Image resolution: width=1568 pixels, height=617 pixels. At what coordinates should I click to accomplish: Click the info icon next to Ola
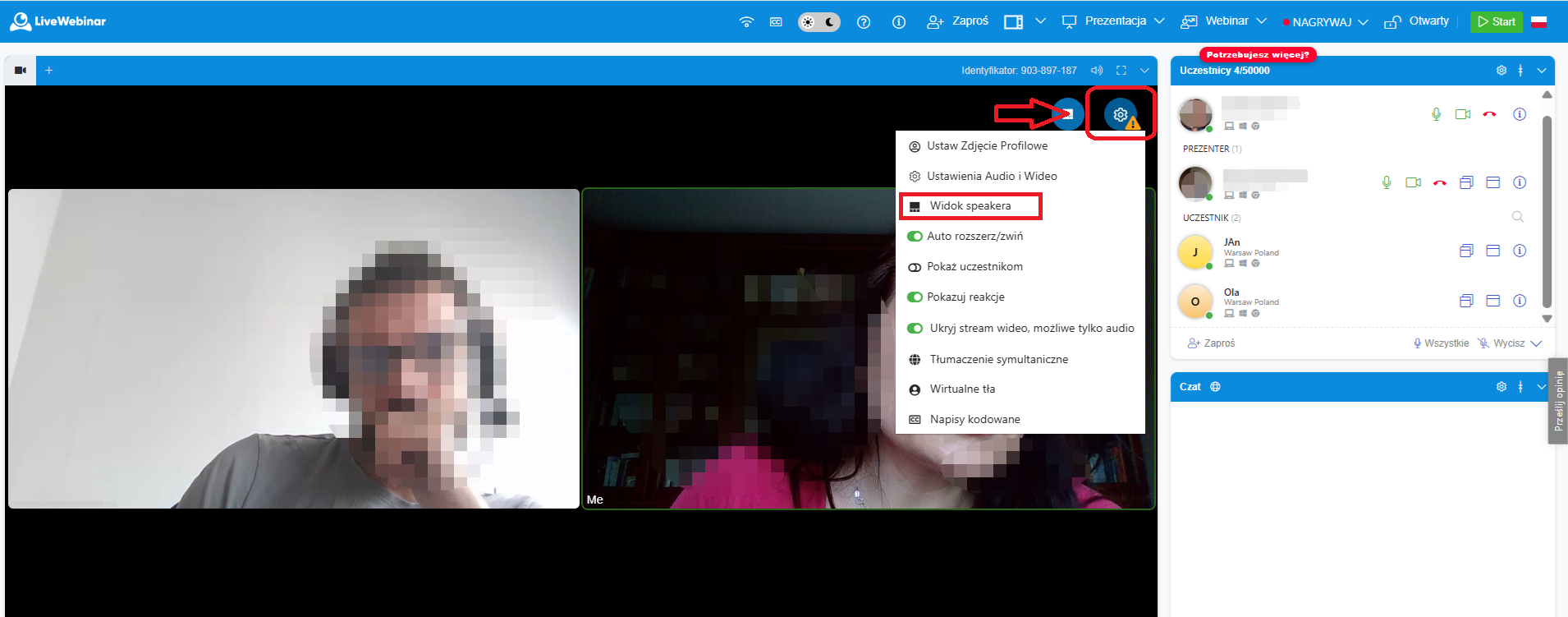coord(1520,301)
